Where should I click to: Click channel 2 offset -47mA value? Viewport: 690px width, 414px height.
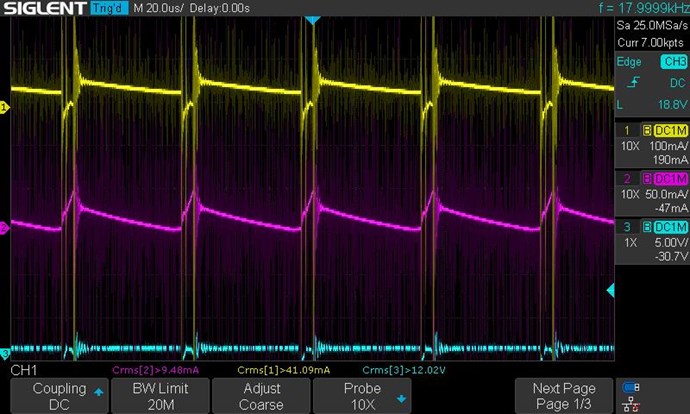[x=671, y=208]
